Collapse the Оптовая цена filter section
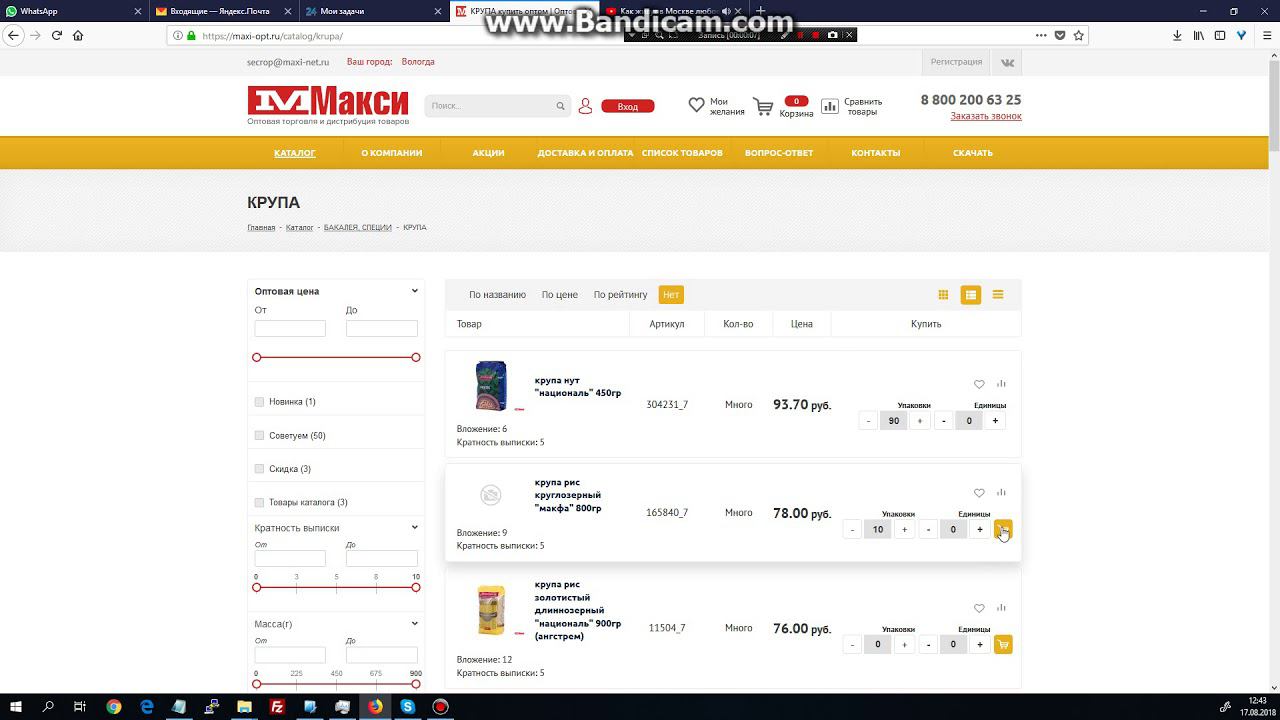The width and height of the screenshot is (1280, 720). point(415,291)
